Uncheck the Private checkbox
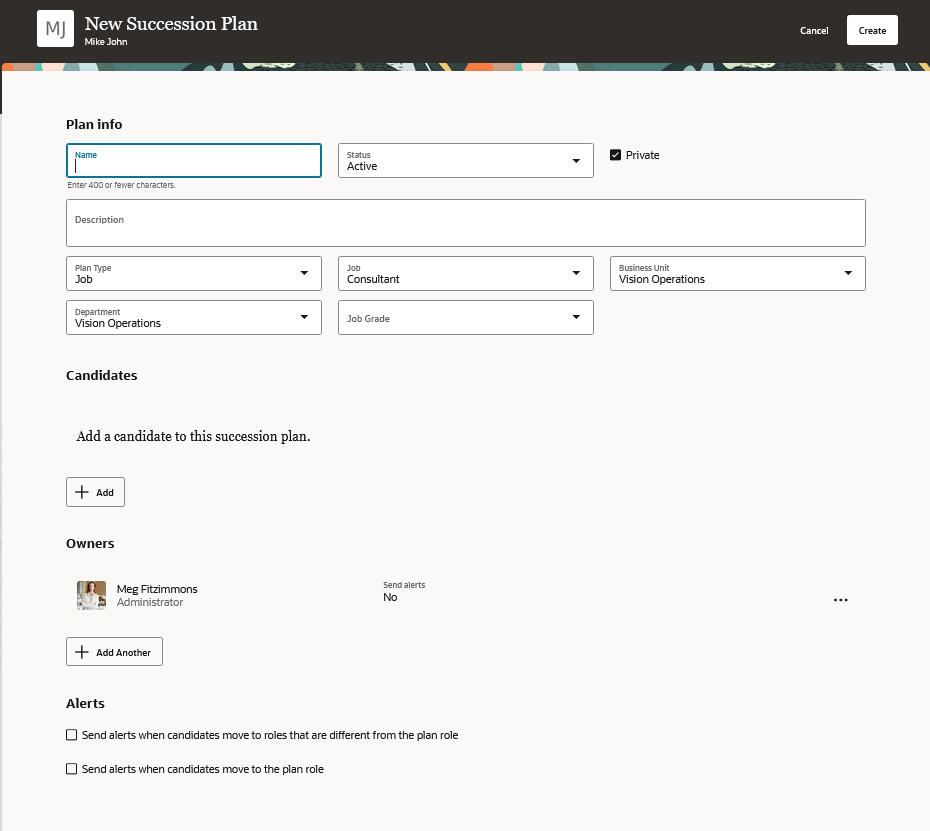The image size is (930, 831). (615, 155)
